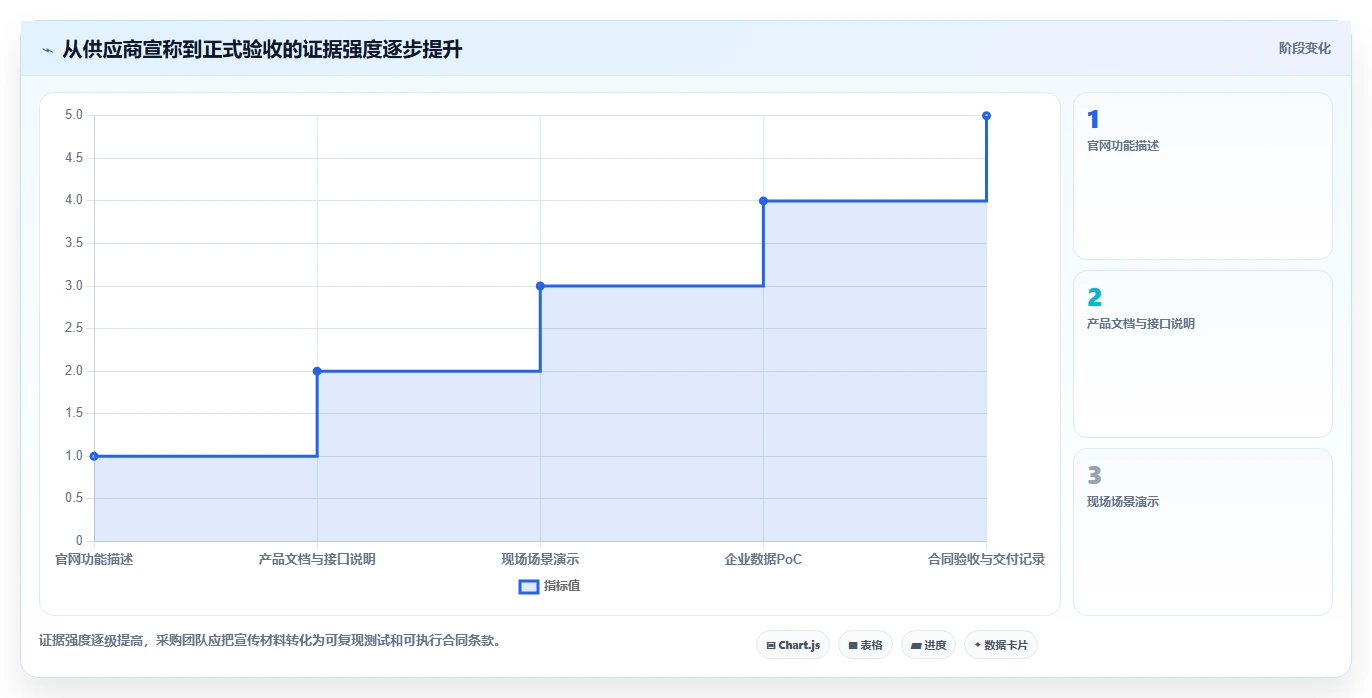
Task: Click the 合同验收与交付记录 x-axis label
Action: tap(986, 559)
